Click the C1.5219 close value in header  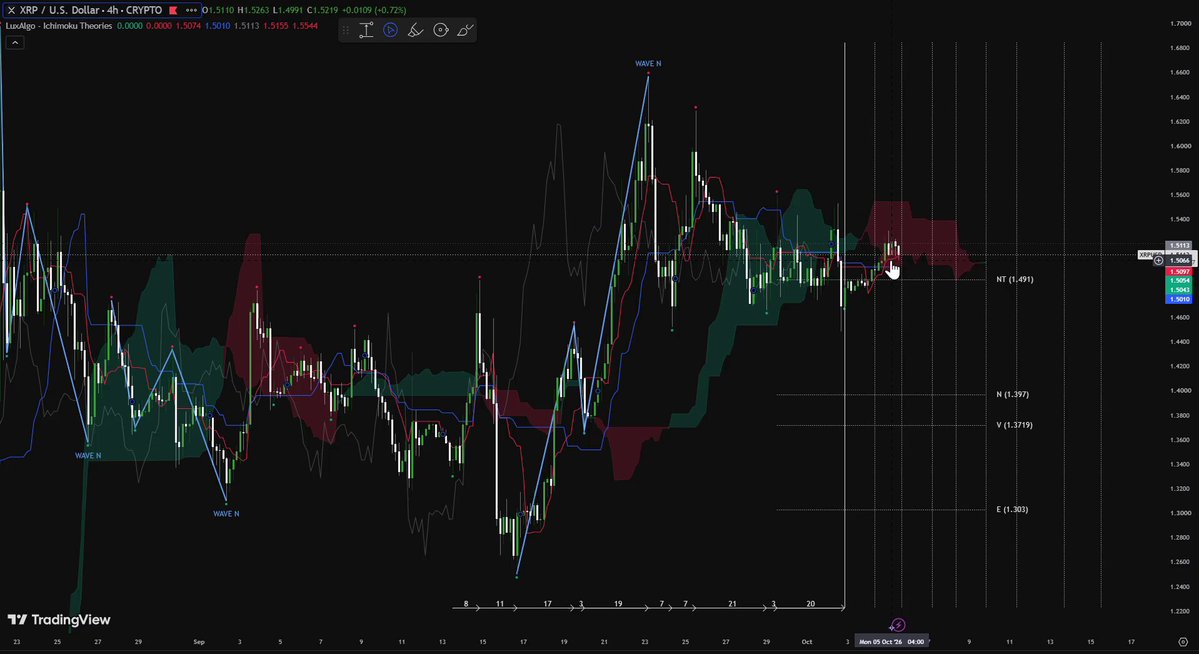323,10
